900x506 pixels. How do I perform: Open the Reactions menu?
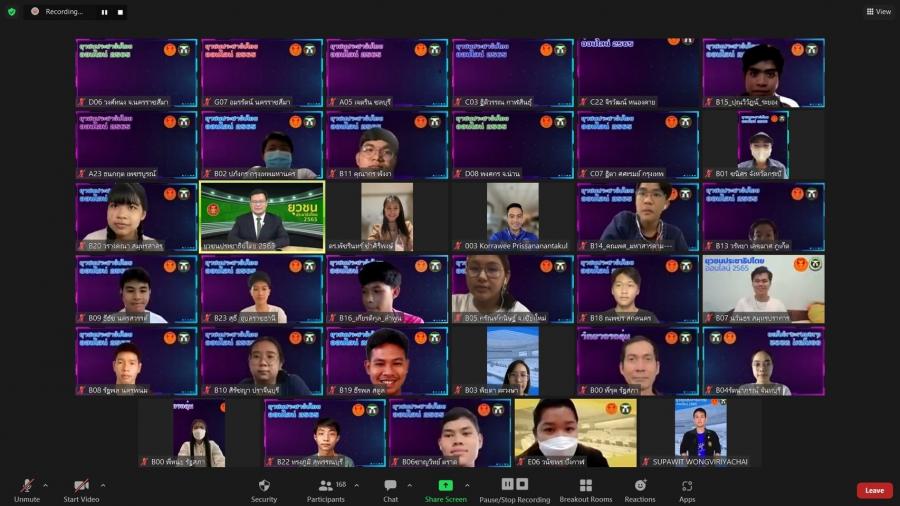tap(640, 489)
